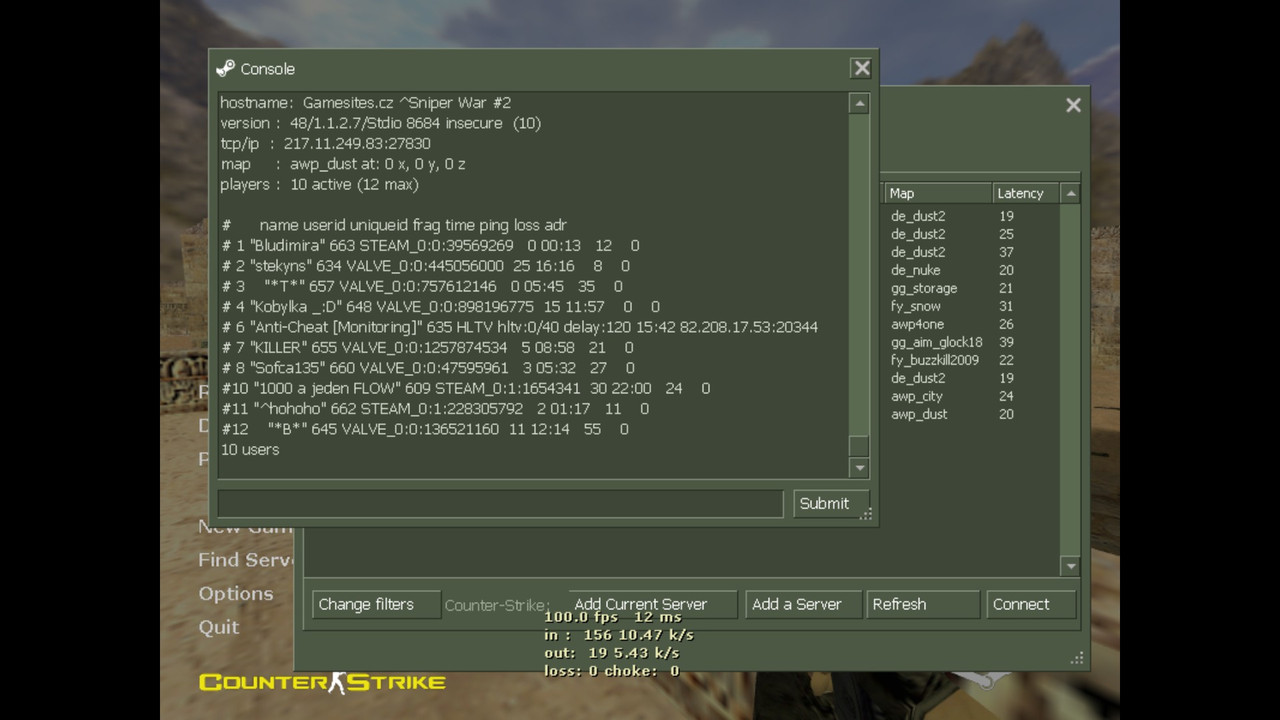This screenshot has width=1280, height=720.
Task: Click the hostname line in console
Action: (365, 102)
